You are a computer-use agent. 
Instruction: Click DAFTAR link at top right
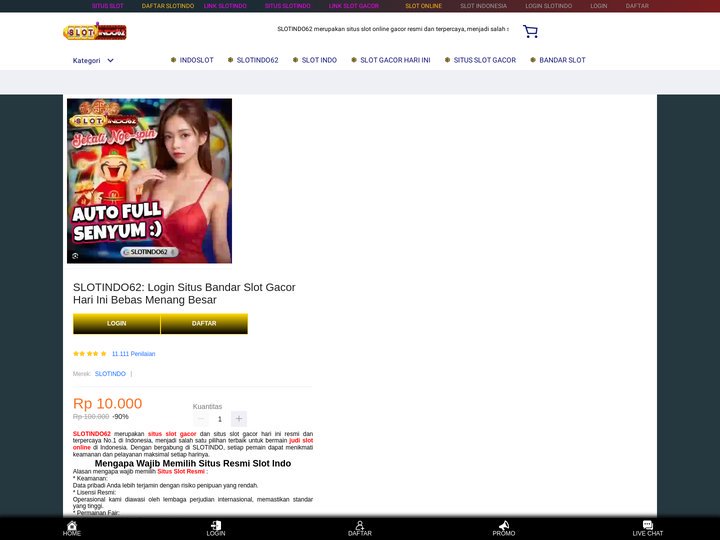pyautogui.click(x=637, y=6)
